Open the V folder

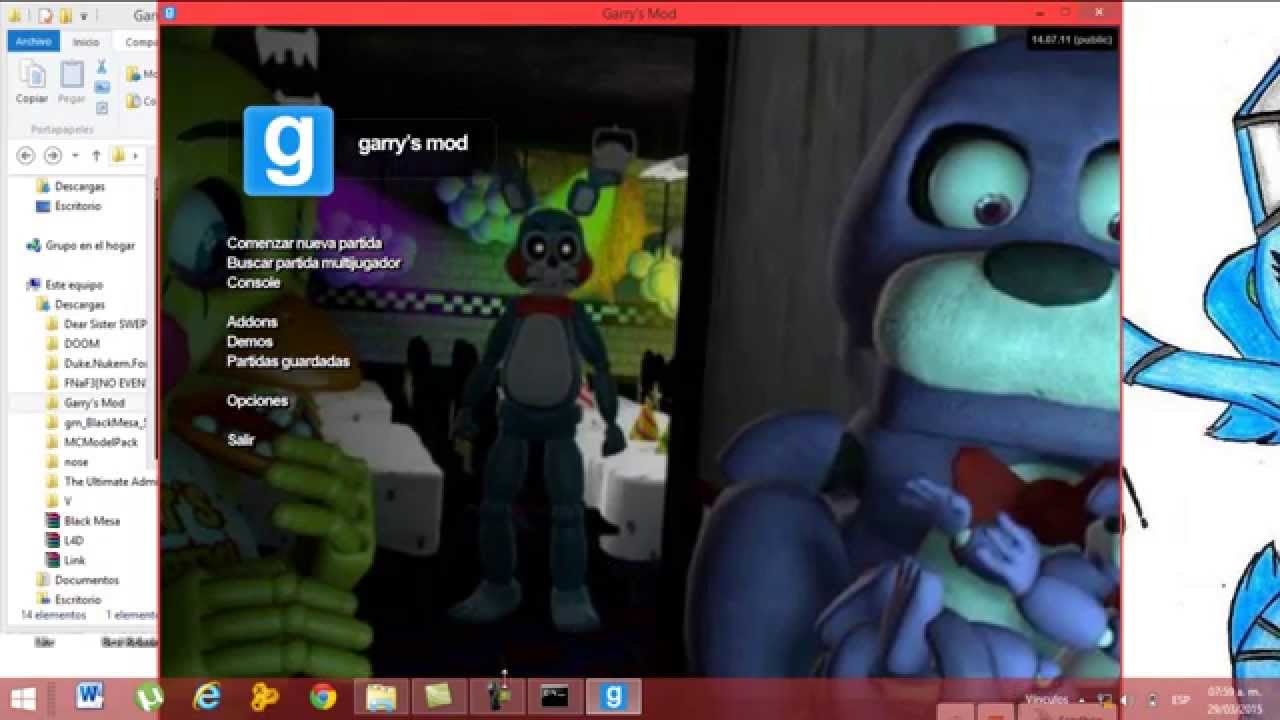coord(59,501)
